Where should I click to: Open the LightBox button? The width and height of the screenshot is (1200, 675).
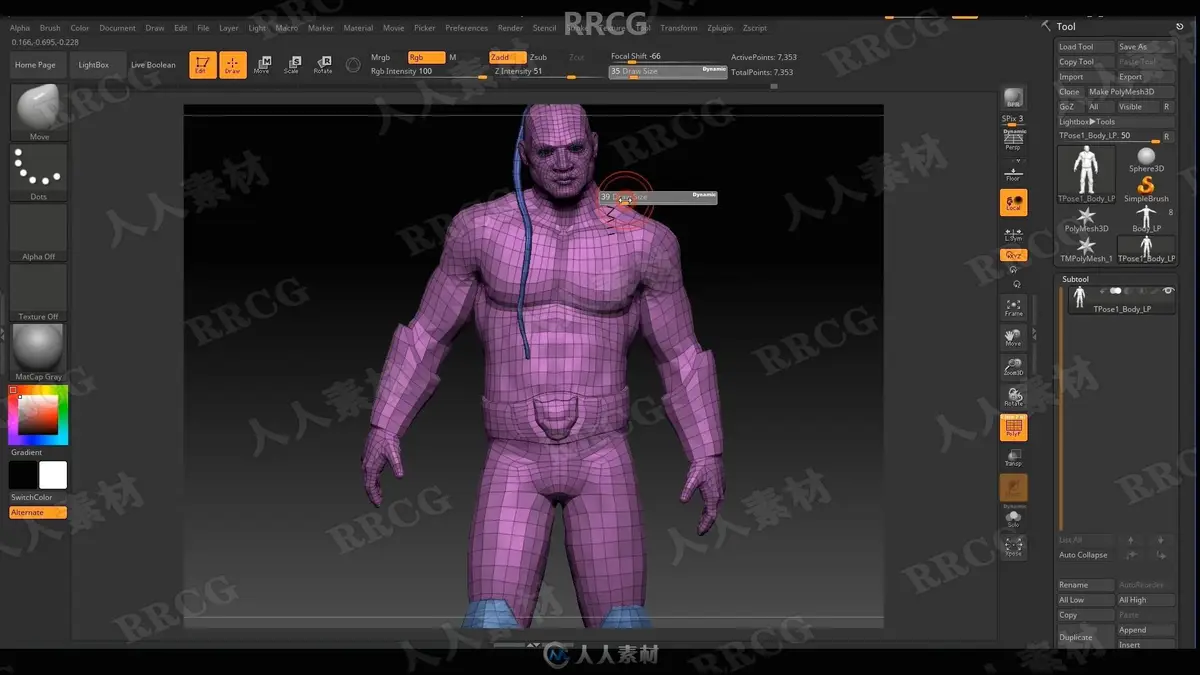point(94,65)
